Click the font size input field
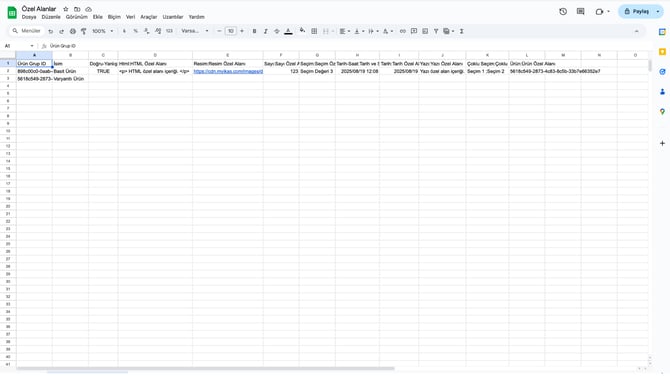The width and height of the screenshot is (670, 376). [x=231, y=31]
